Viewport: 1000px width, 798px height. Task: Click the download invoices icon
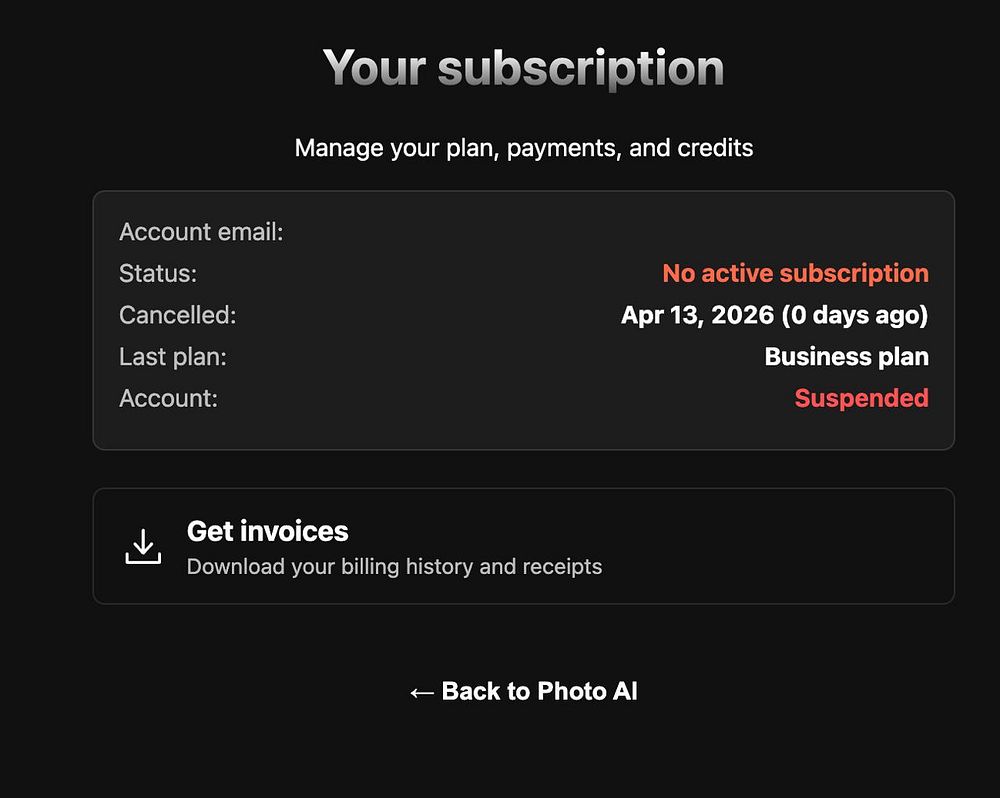point(143,546)
